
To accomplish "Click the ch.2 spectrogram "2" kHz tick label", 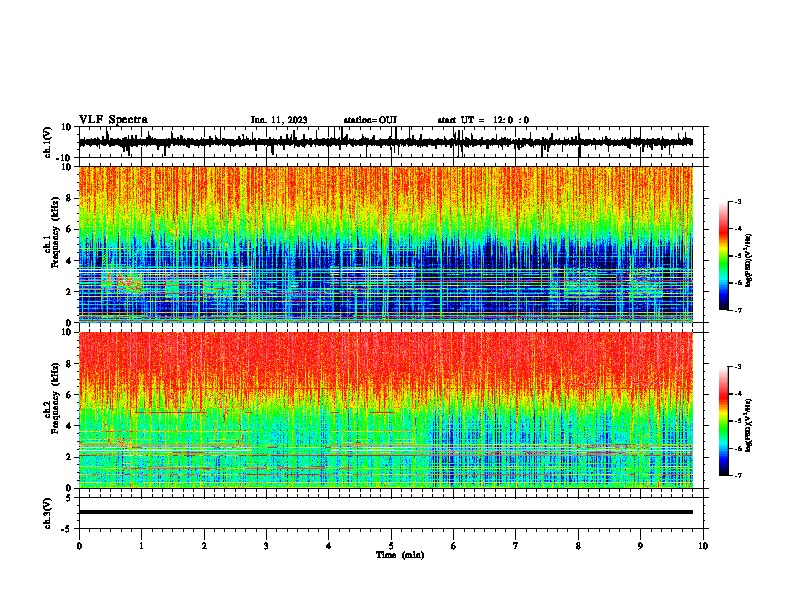I will 70,457.
